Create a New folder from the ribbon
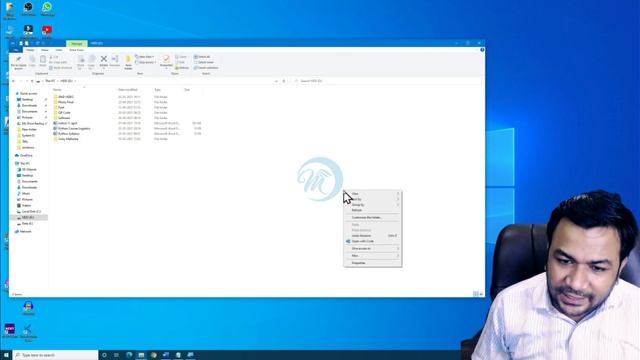 point(128,62)
